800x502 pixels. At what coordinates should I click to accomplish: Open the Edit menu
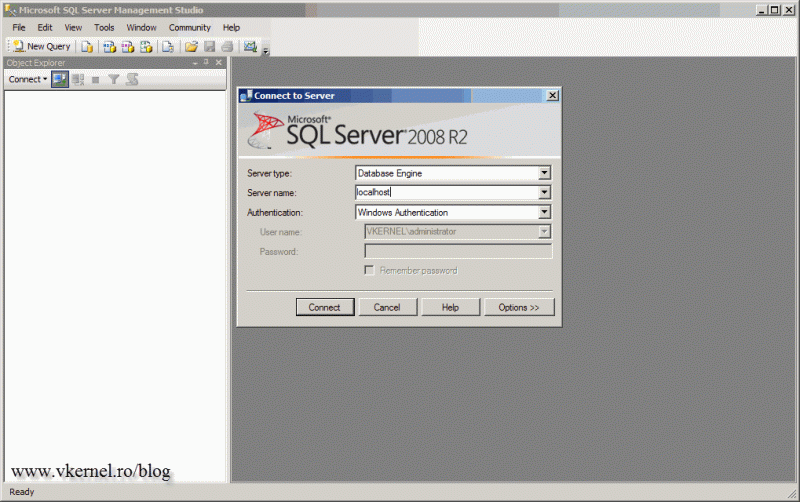click(x=45, y=28)
